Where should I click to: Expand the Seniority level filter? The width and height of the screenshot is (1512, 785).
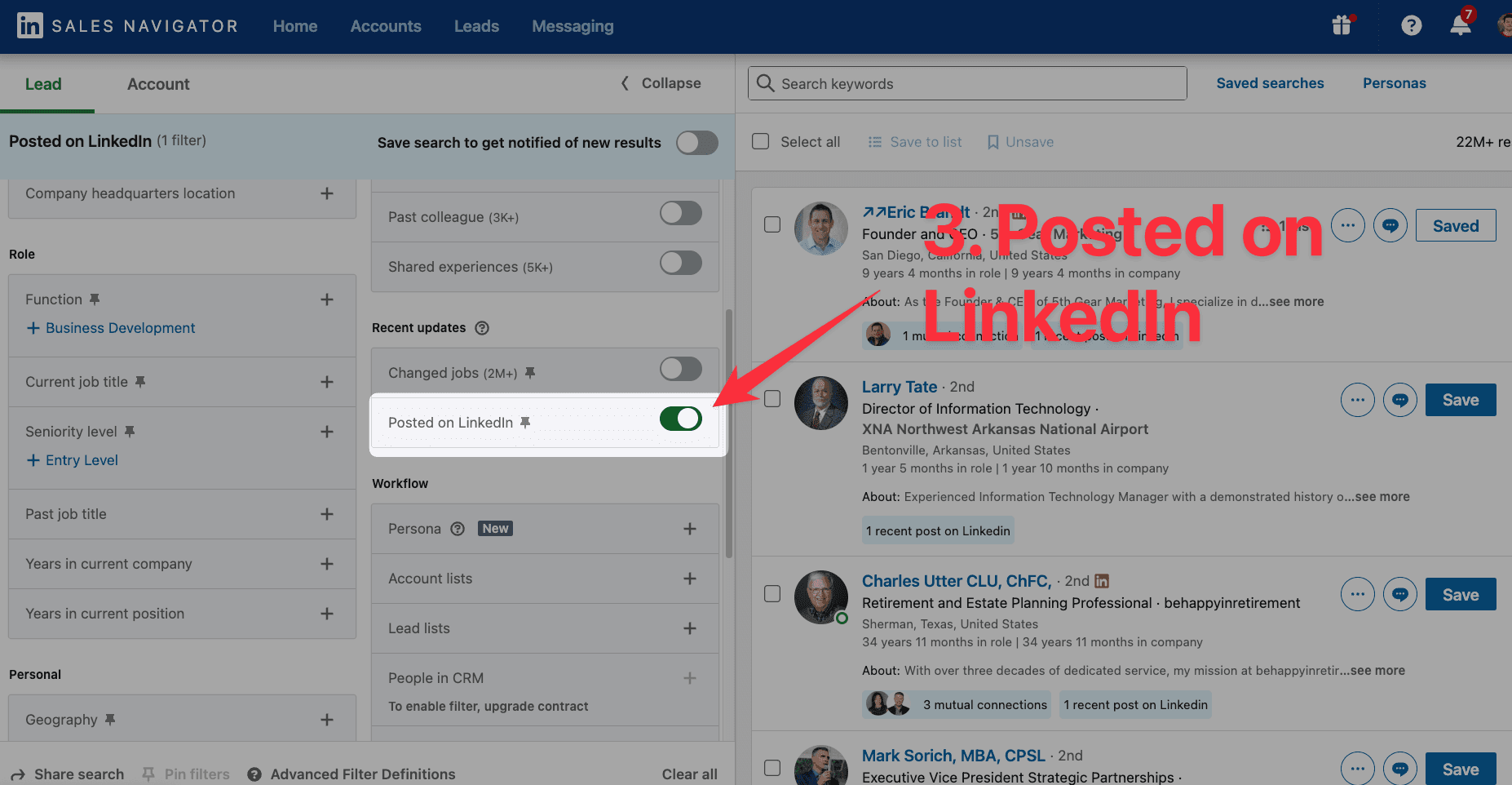tap(327, 432)
